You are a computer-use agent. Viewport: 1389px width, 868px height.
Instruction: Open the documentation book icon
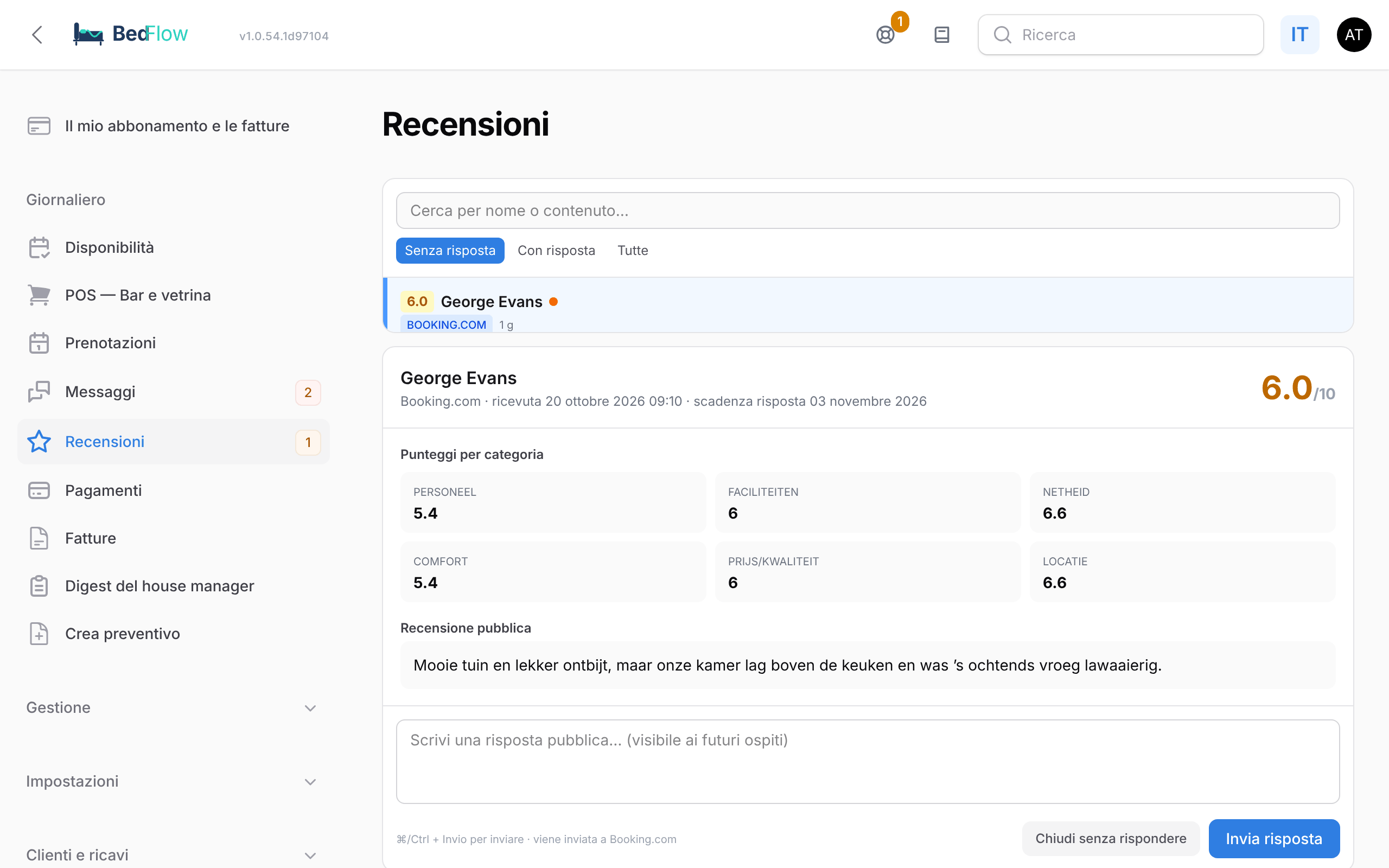tap(942, 35)
